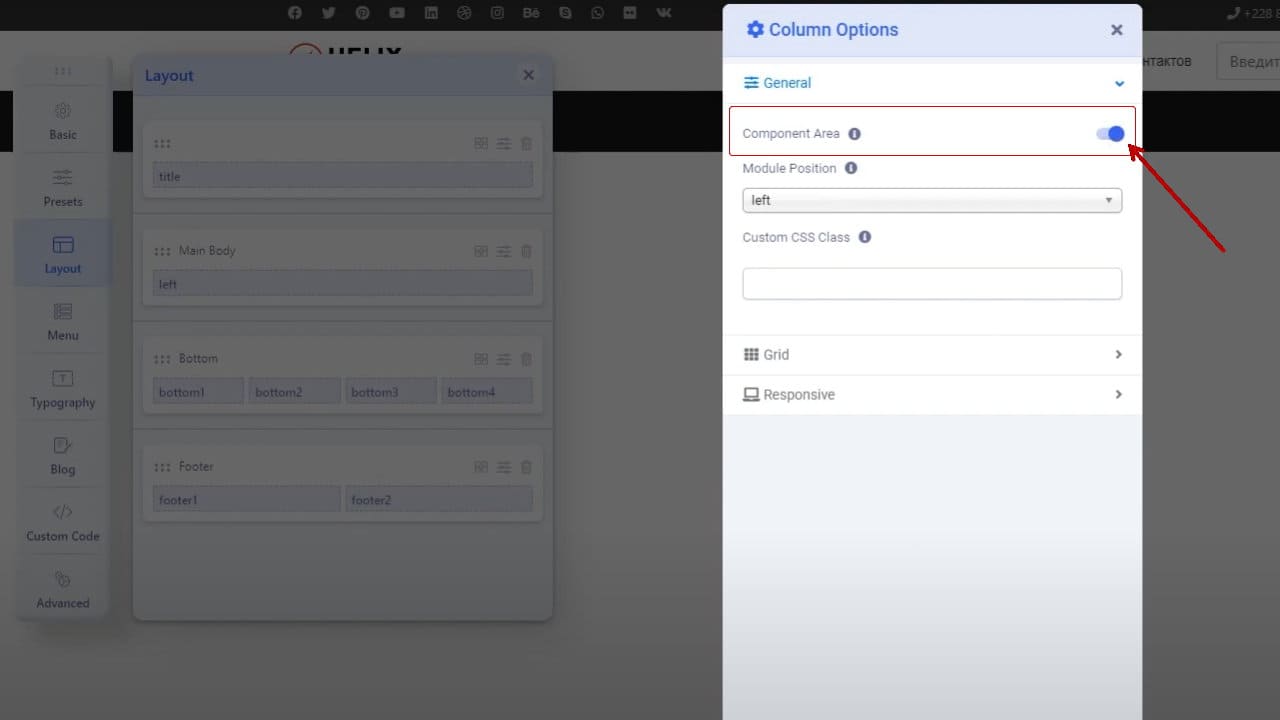Open the LinkedIn social link

(x=431, y=13)
